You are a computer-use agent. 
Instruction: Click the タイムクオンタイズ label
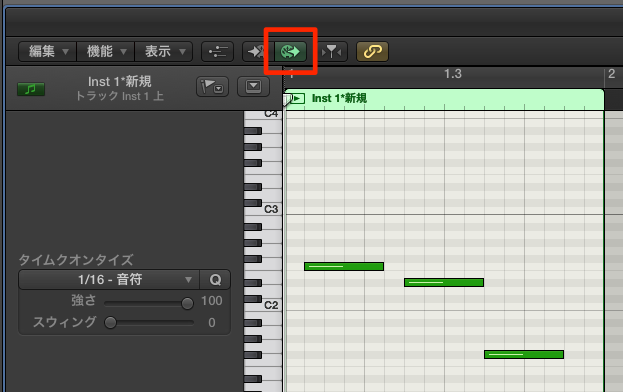click(76, 260)
